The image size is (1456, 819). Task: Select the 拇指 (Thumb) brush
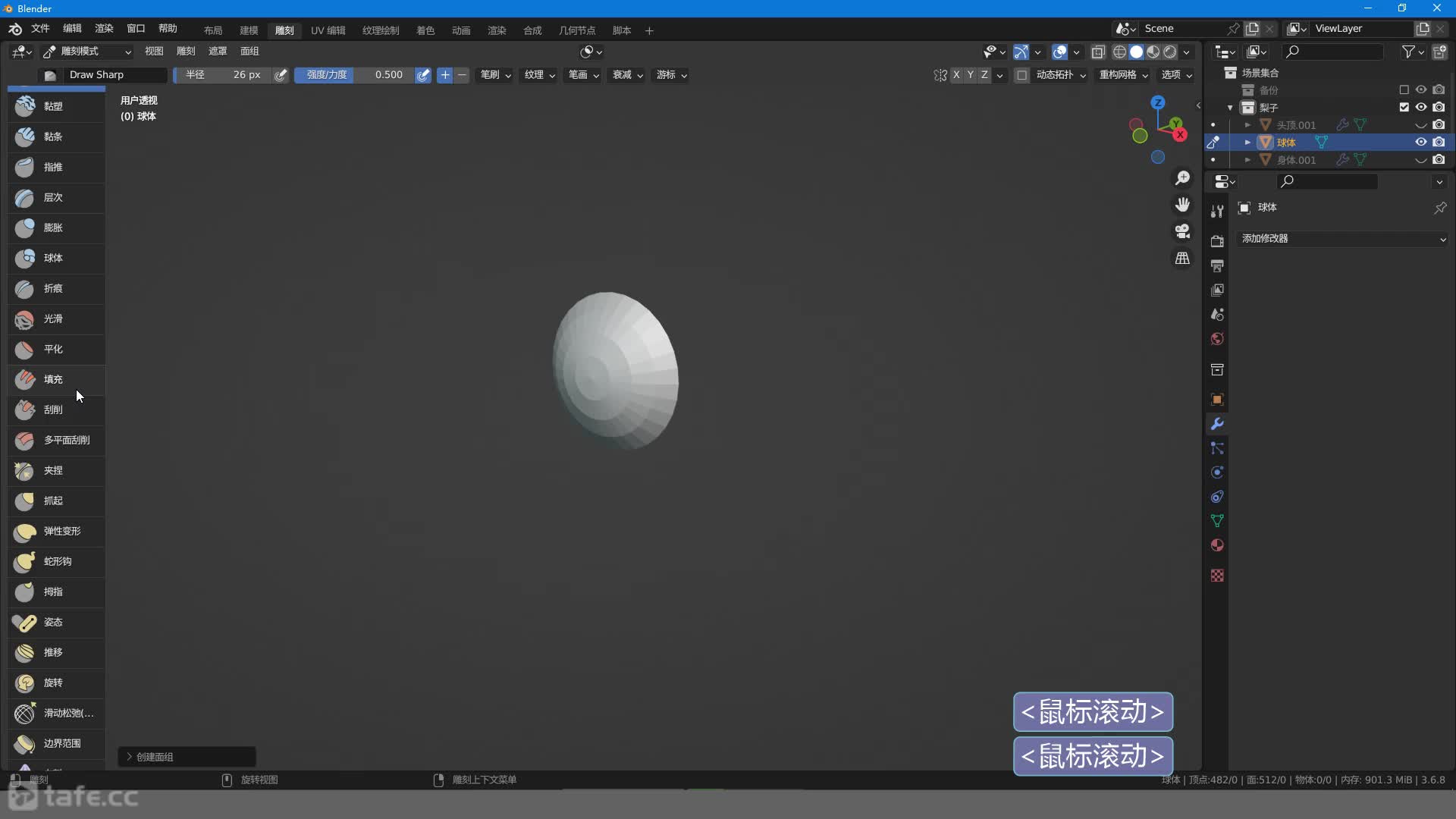[56, 591]
